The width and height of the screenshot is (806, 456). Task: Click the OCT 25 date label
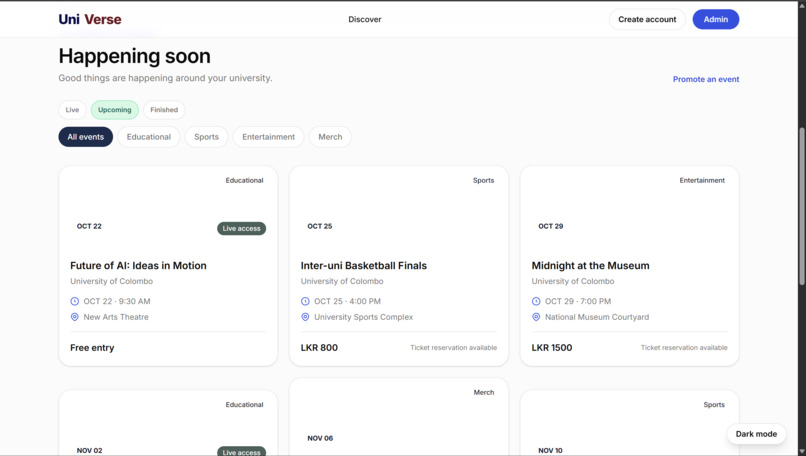tap(320, 226)
